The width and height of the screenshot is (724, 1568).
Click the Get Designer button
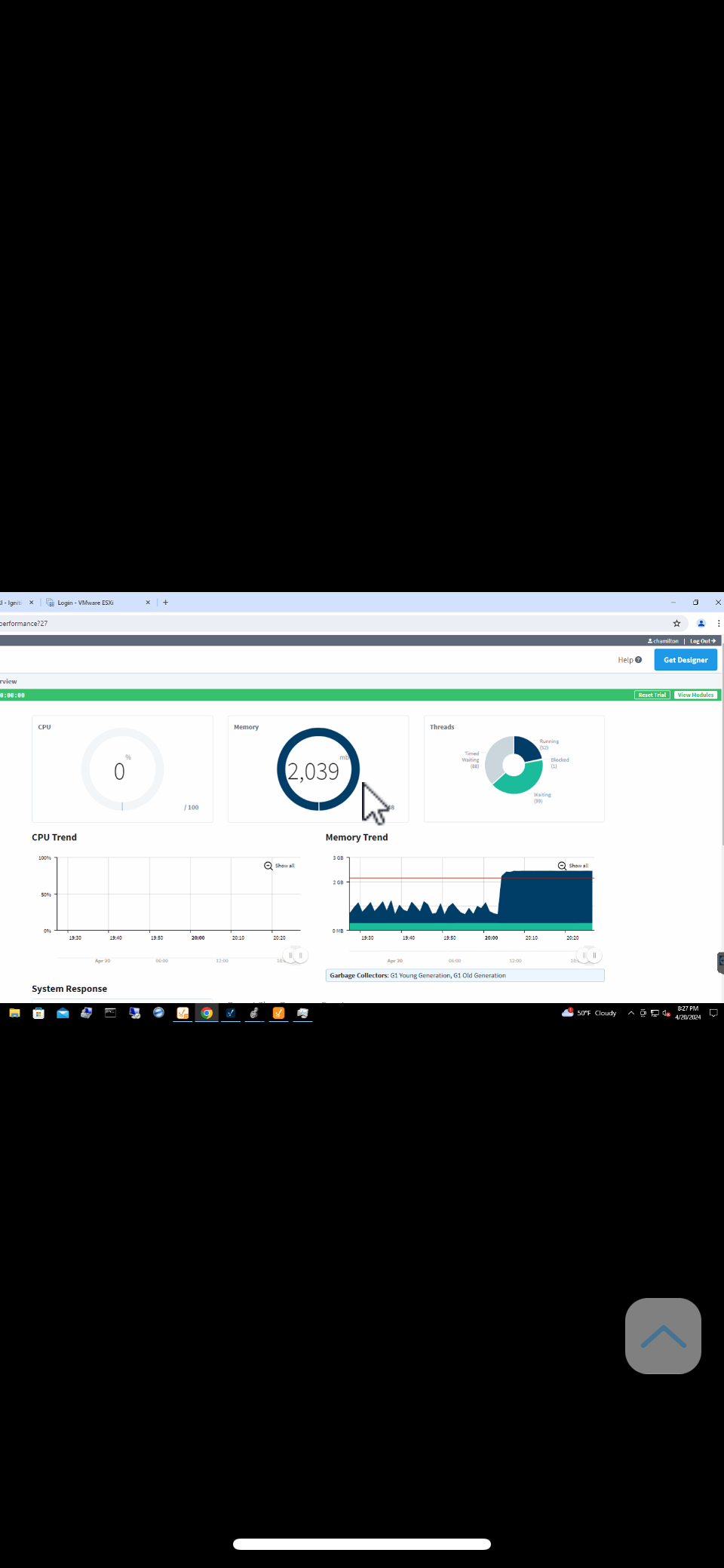(x=686, y=660)
